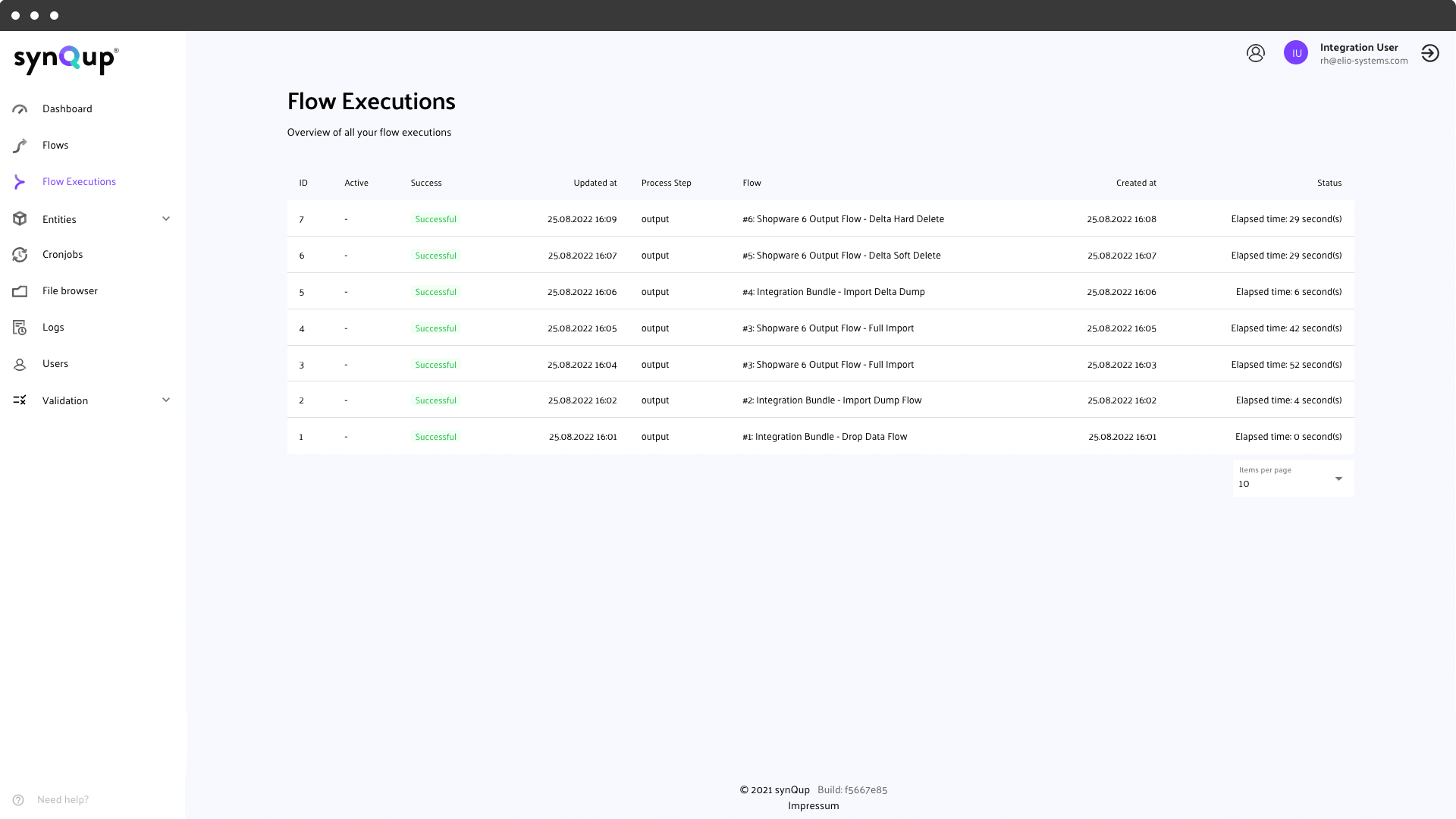Click the Entities cube icon
The image size is (1456, 819).
pos(20,219)
